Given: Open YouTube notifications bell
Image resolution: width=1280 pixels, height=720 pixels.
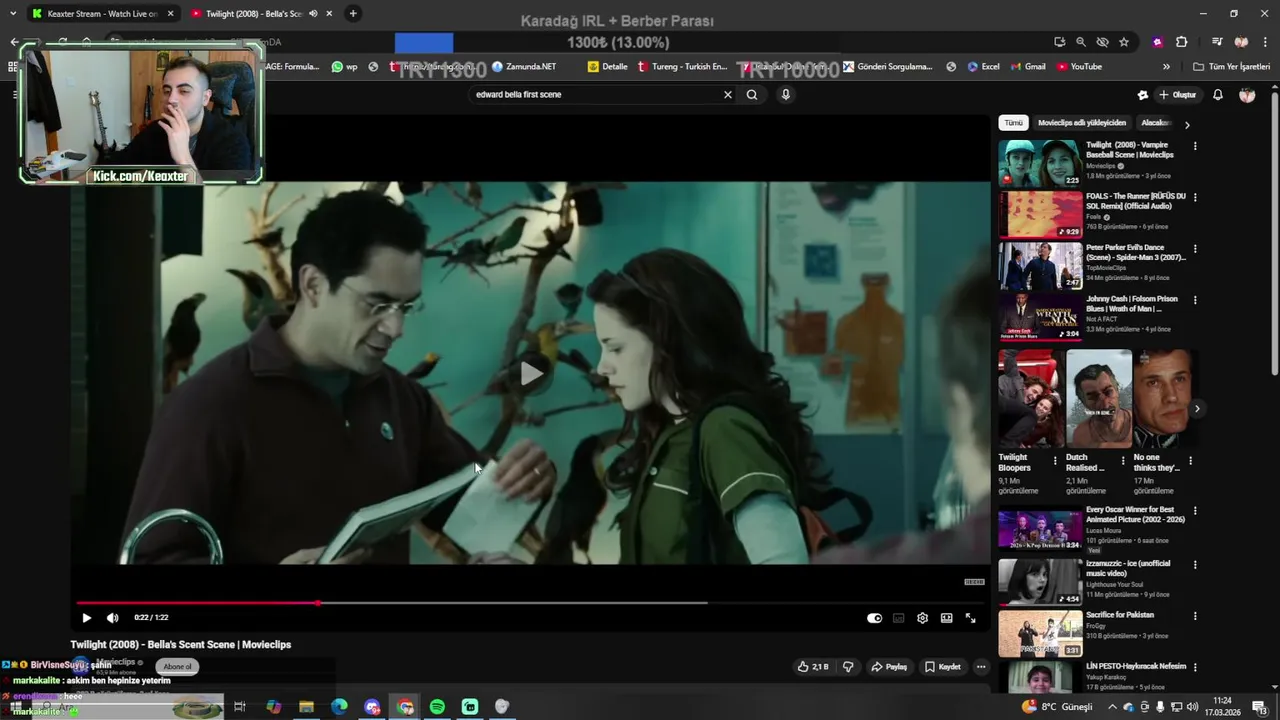Looking at the screenshot, I should tap(1218, 95).
